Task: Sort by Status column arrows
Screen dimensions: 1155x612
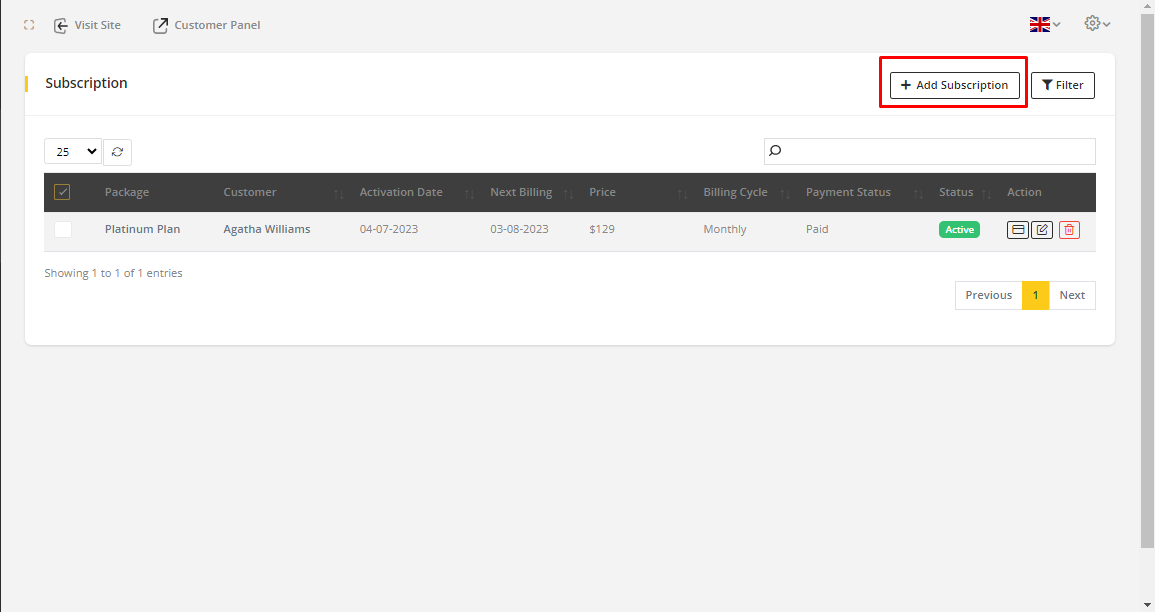Action: coord(986,193)
